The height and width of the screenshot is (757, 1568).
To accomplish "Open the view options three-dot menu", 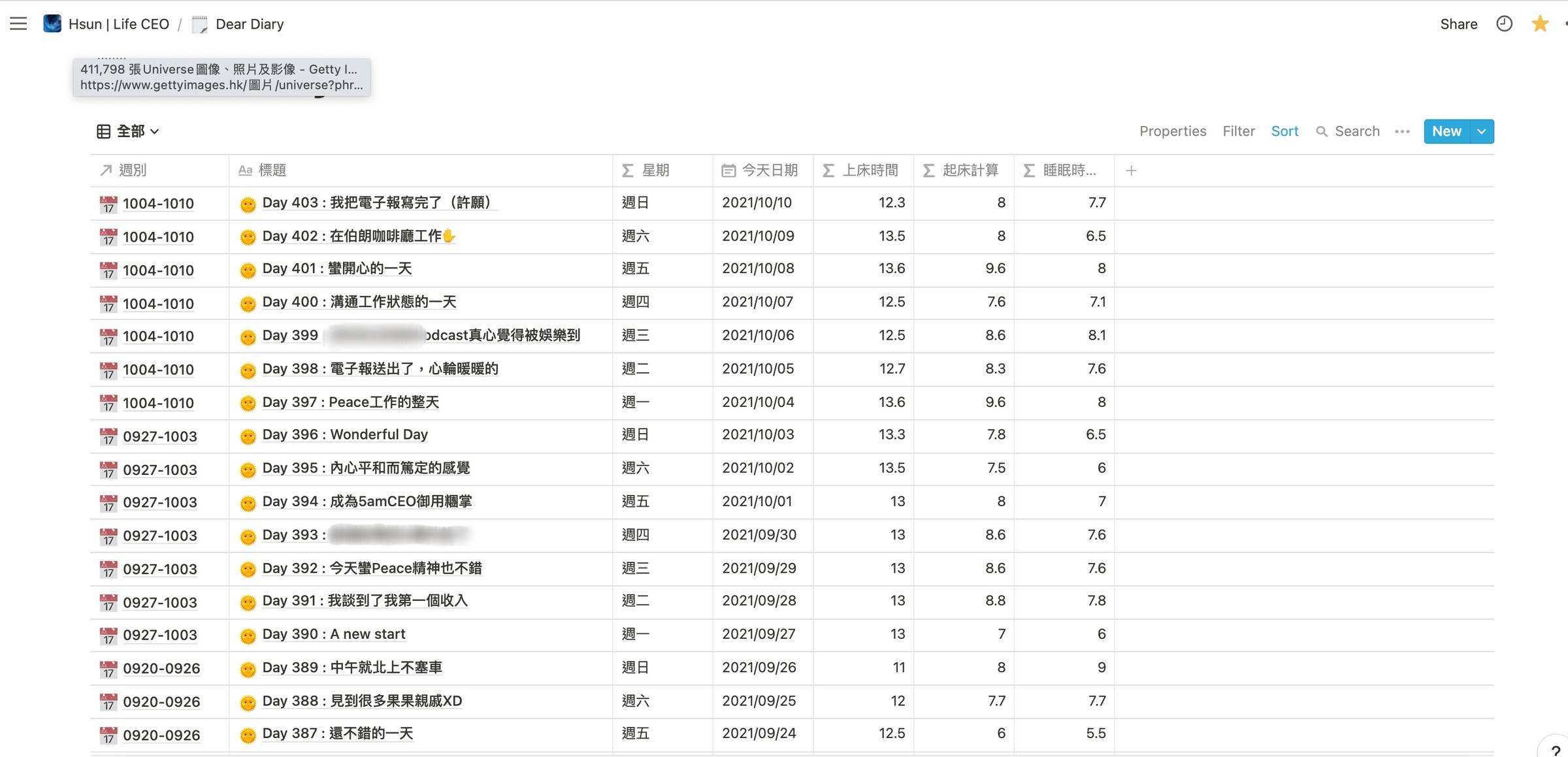I will (1402, 131).
